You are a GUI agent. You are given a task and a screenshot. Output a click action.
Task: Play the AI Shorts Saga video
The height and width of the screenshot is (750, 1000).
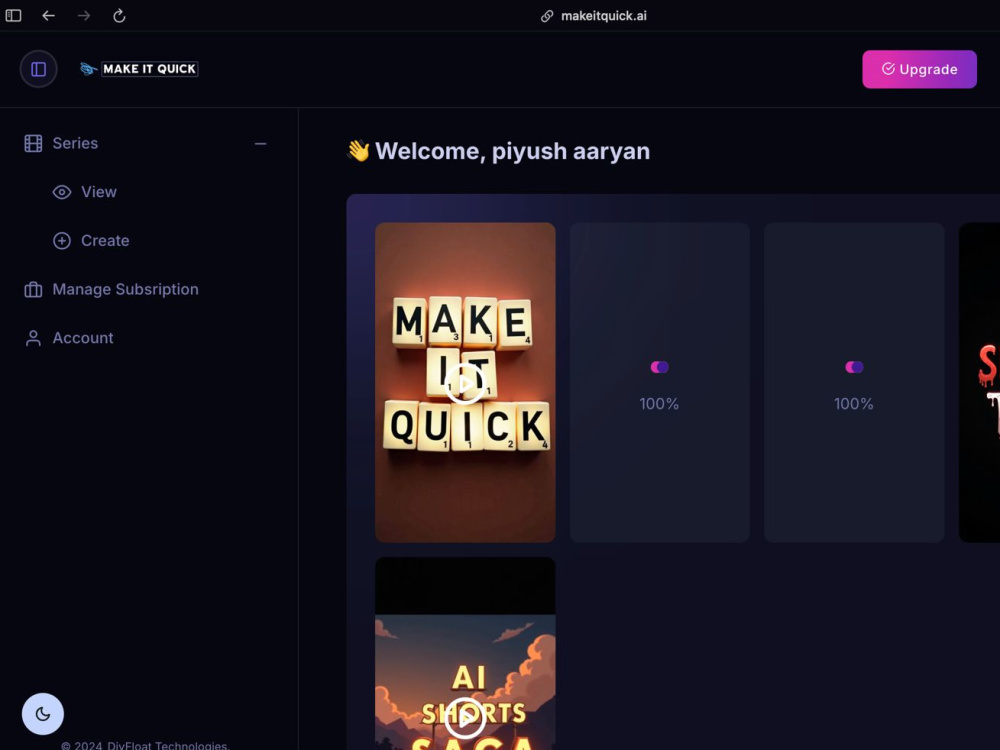(465, 718)
